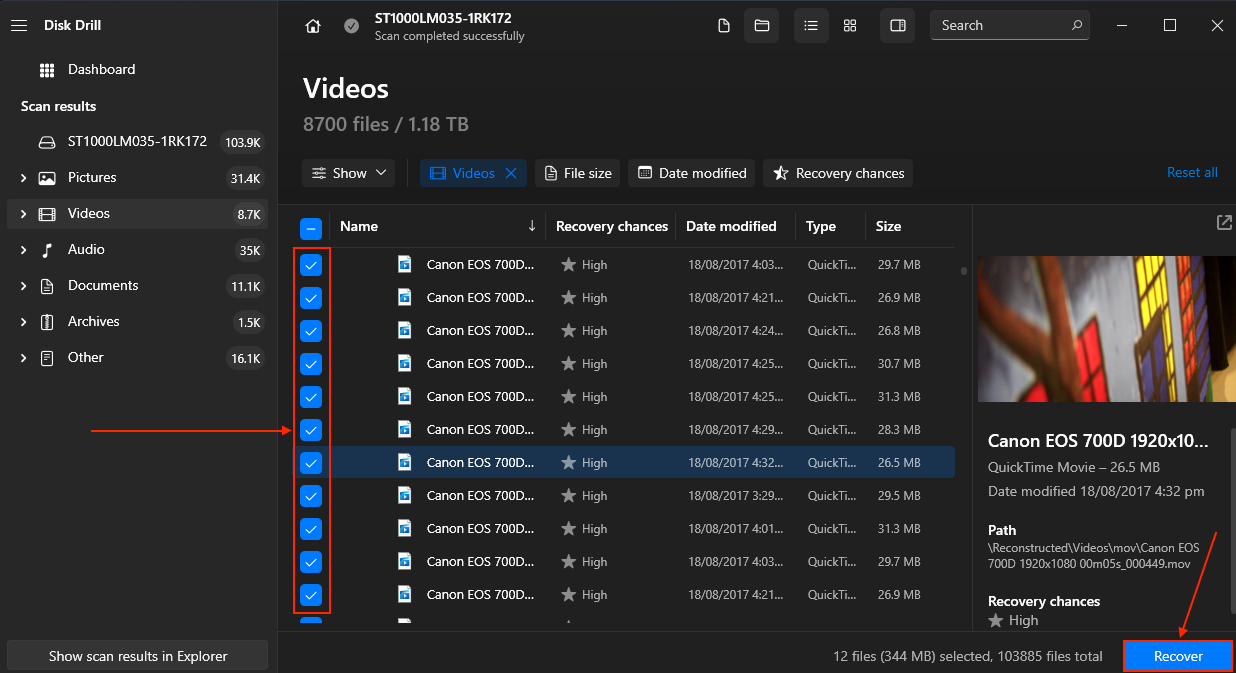Open preview in external window icon

coord(1224,223)
